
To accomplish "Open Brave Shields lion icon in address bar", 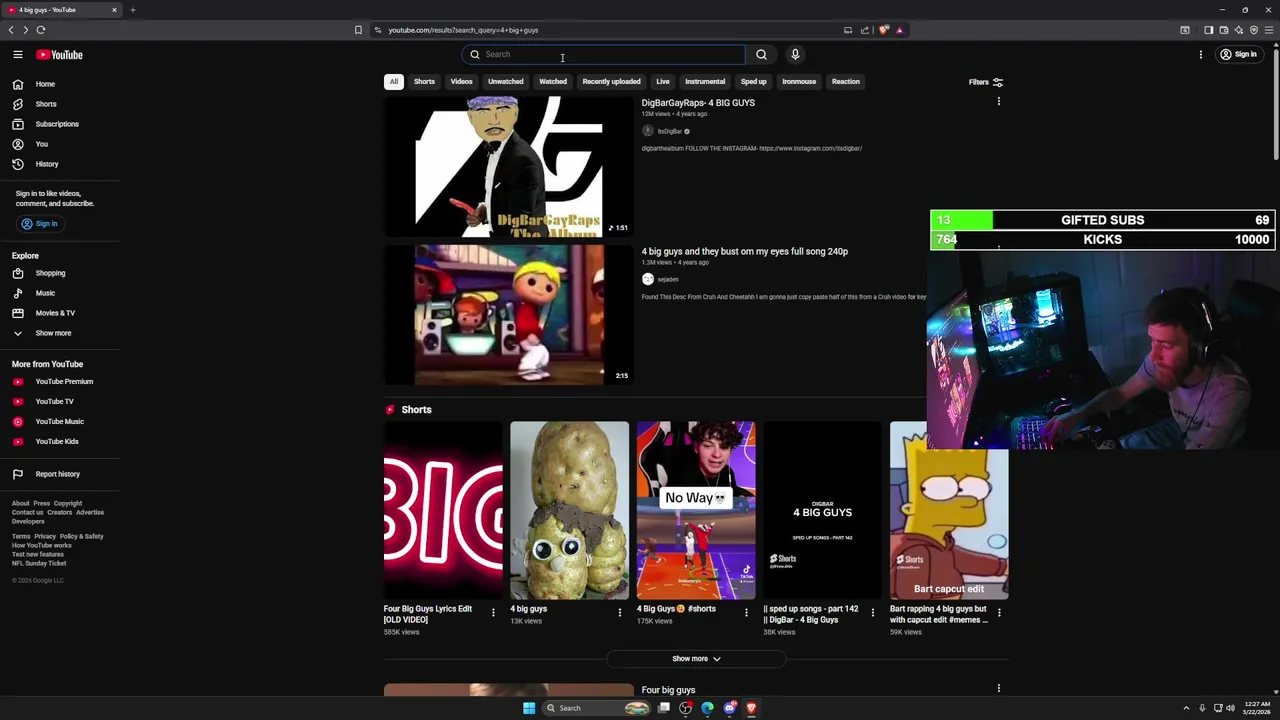I will pos(884,30).
